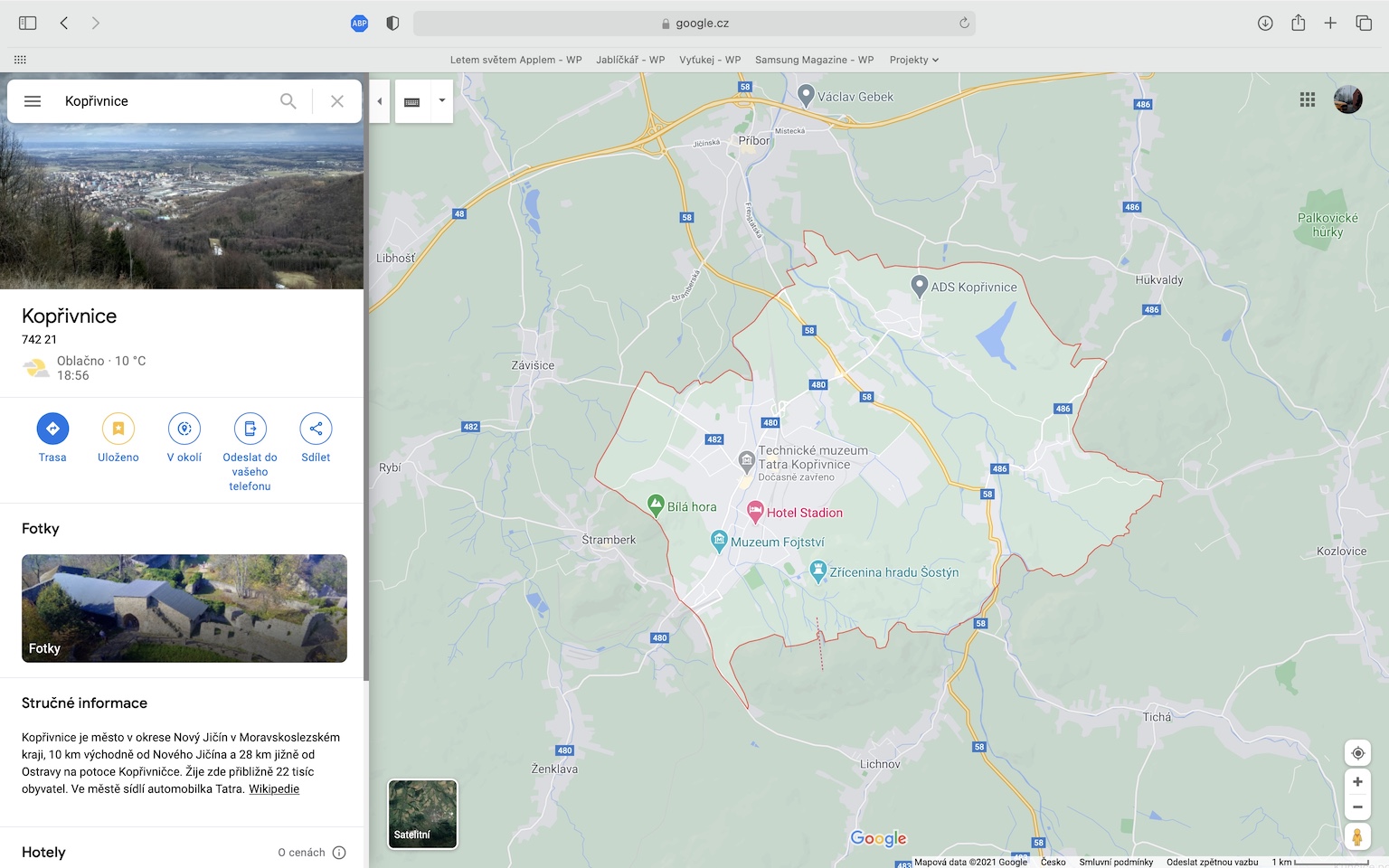The height and width of the screenshot is (868, 1389).
Task: Click the Hukvaldy town label
Action: (x=1159, y=280)
